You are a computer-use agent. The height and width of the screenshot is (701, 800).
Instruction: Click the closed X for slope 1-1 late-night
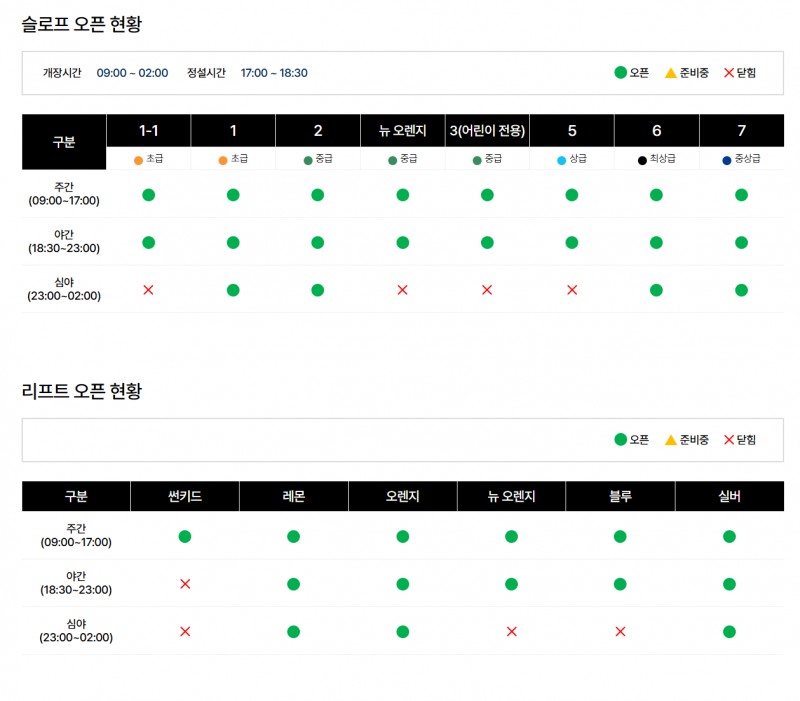pyautogui.click(x=148, y=290)
